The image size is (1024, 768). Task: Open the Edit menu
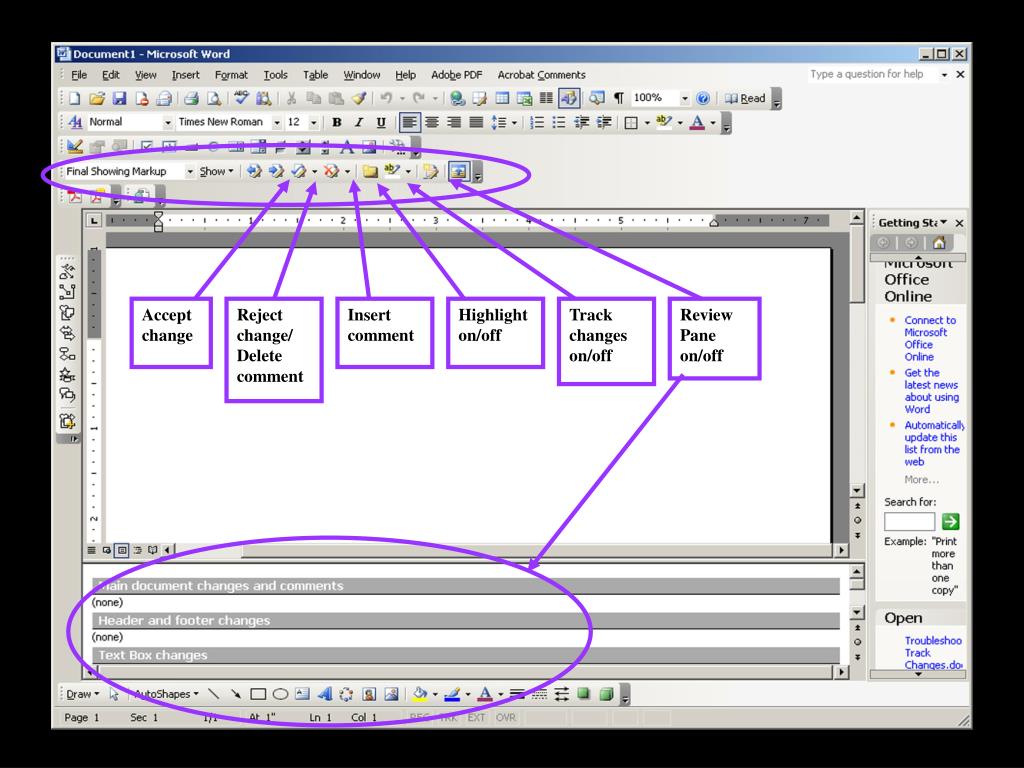(x=110, y=75)
